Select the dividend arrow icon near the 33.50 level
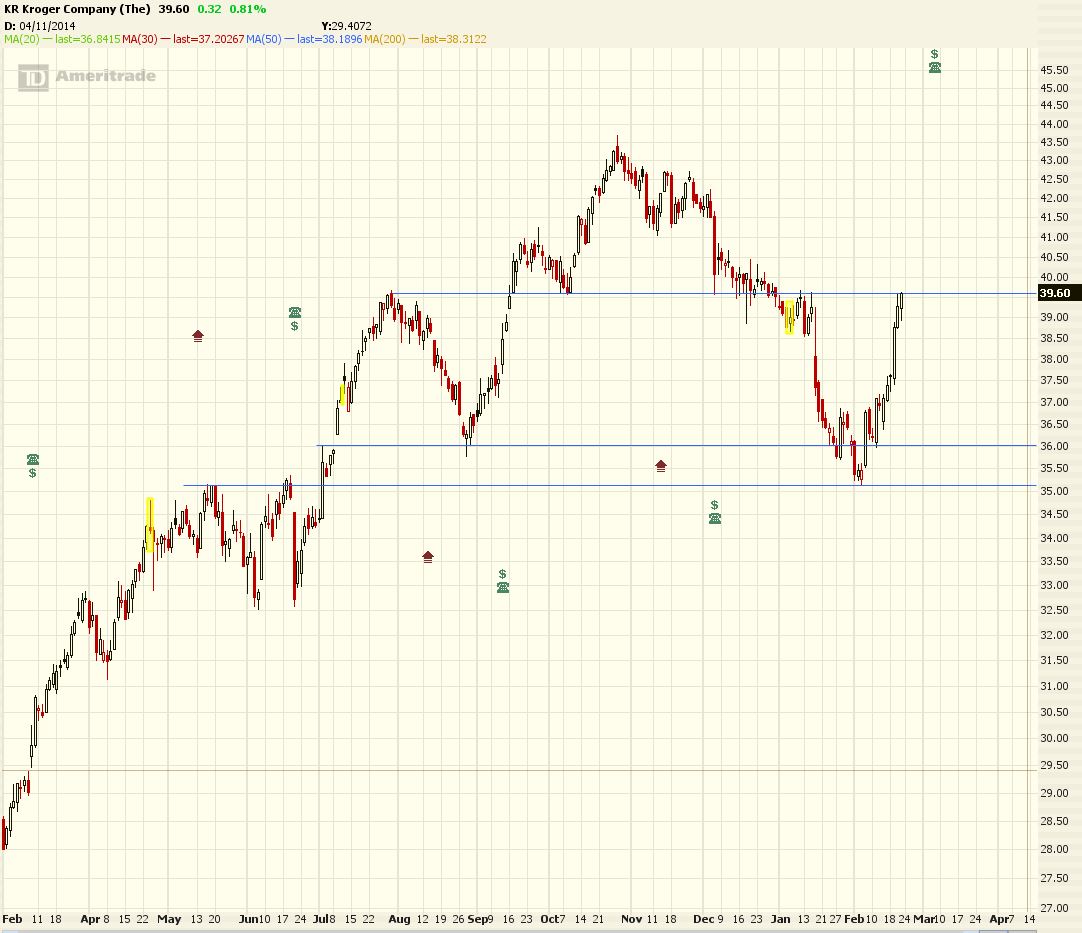 point(428,557)
